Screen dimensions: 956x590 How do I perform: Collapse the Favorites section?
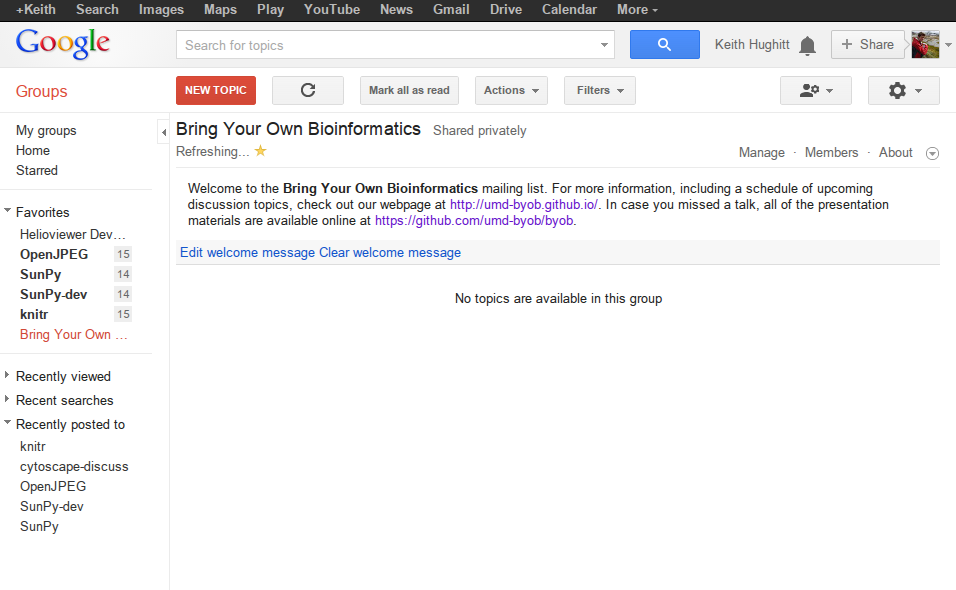pyautogui.click(x=8, y=212)
